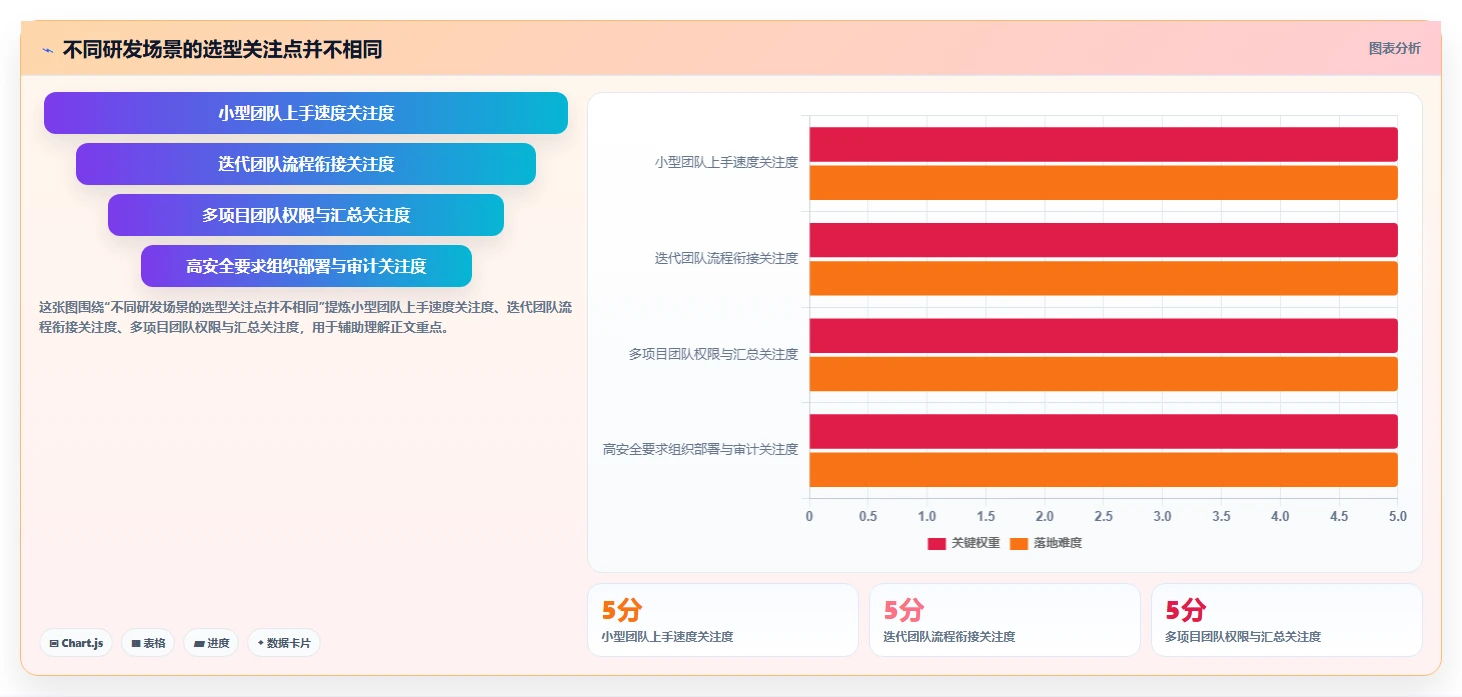This screenshot has width=1462, height=697.
Task: Click the orange bar for 多项目团队权限与汇总关注度
Action: click(1103, 374)
